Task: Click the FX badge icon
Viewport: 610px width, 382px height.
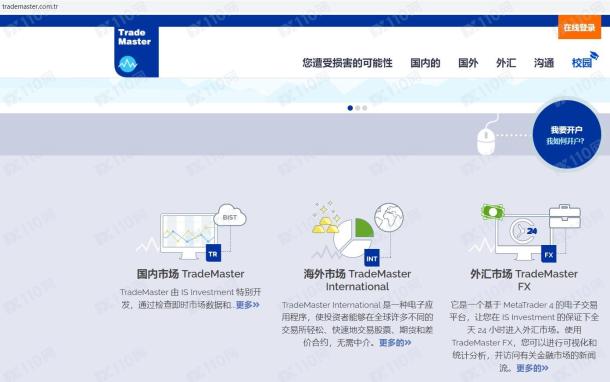Action: click(x=549, y=254)
